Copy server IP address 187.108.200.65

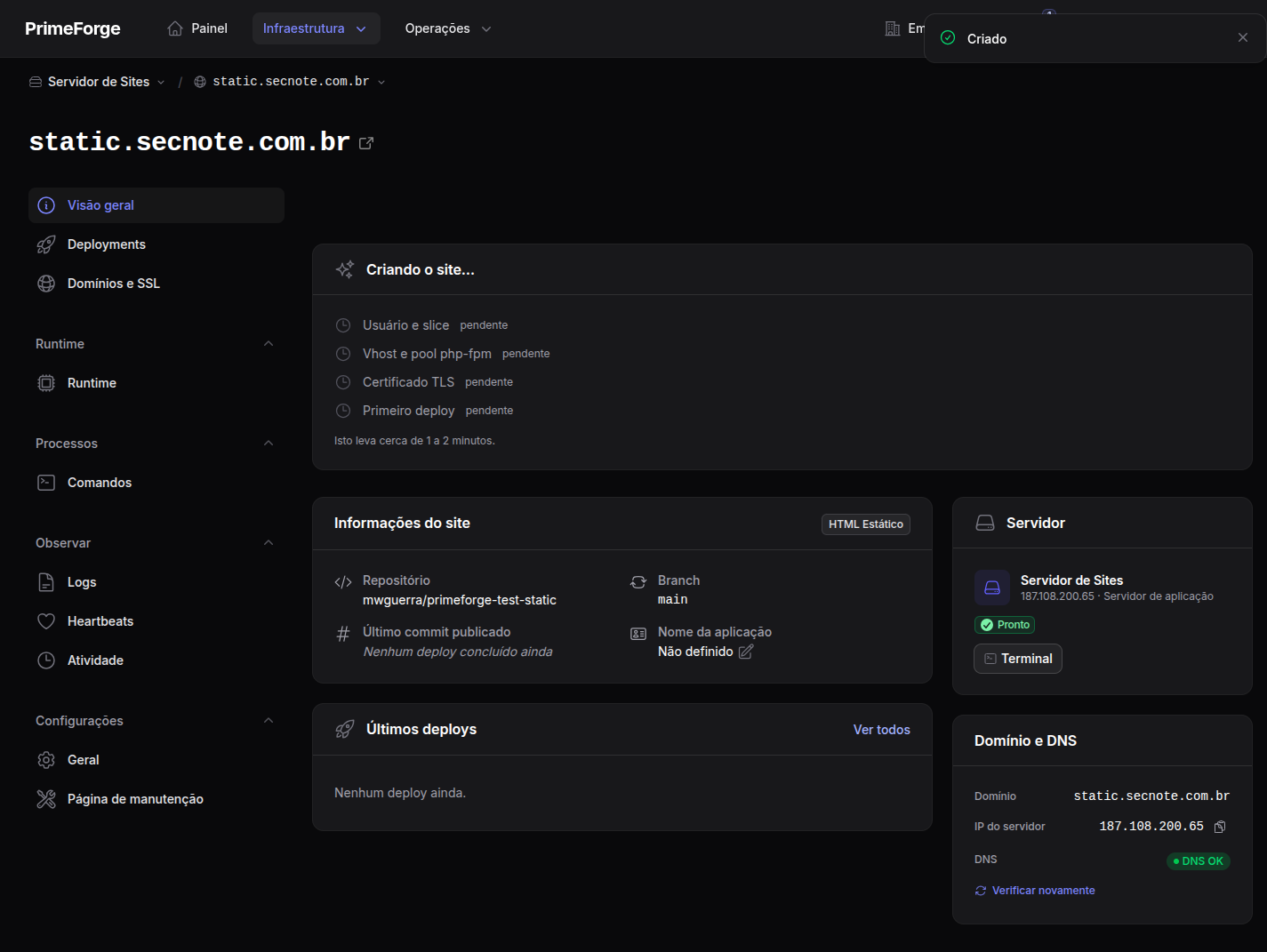[x=1220, y=827]
